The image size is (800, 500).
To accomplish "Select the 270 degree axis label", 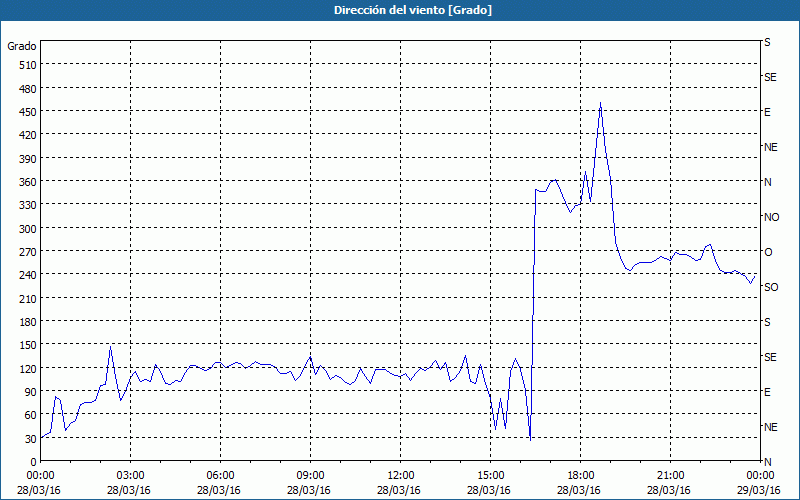I will point(29,252).
